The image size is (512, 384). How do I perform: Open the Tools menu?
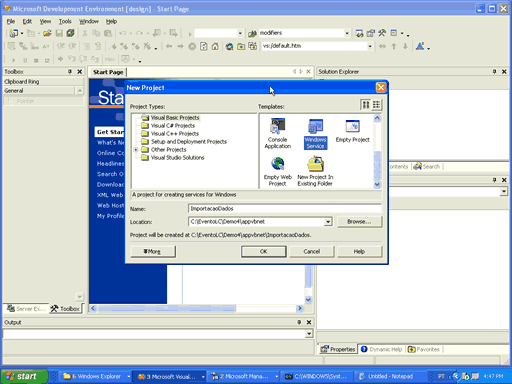(65, 21)
